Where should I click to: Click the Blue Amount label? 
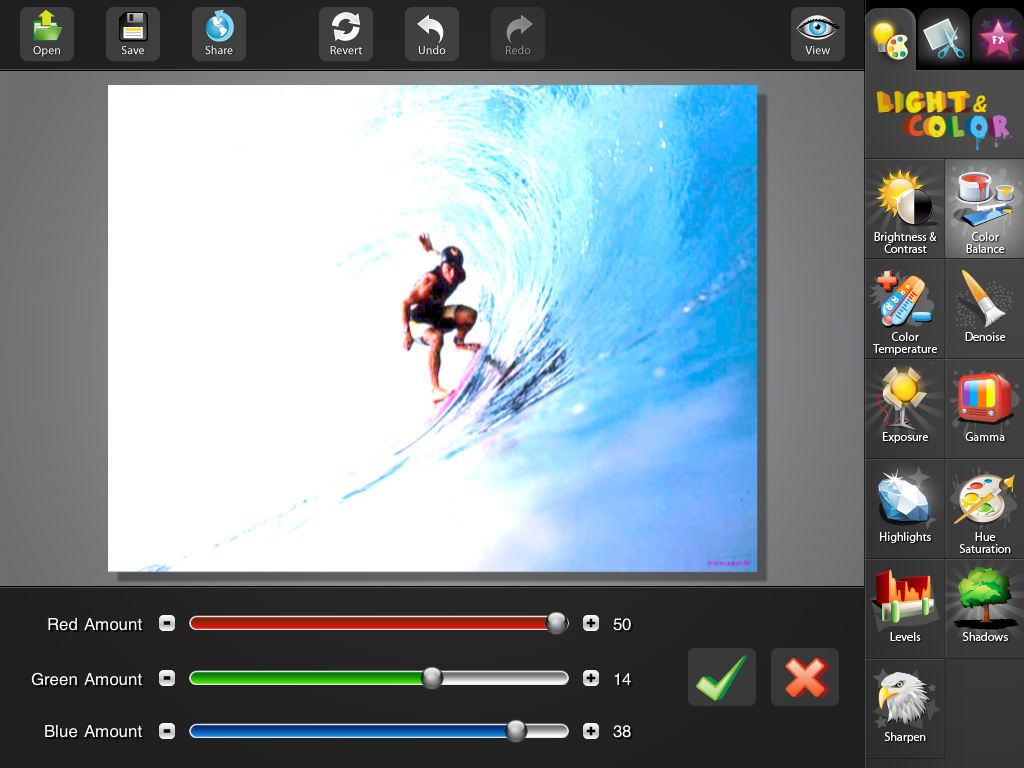[93, 731]
